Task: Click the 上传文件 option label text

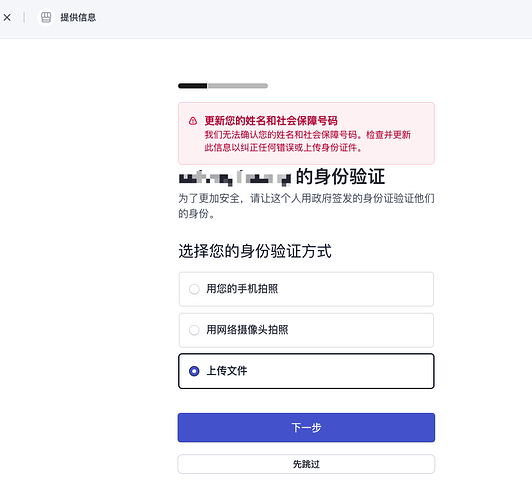Action: (x=227, y=371)
